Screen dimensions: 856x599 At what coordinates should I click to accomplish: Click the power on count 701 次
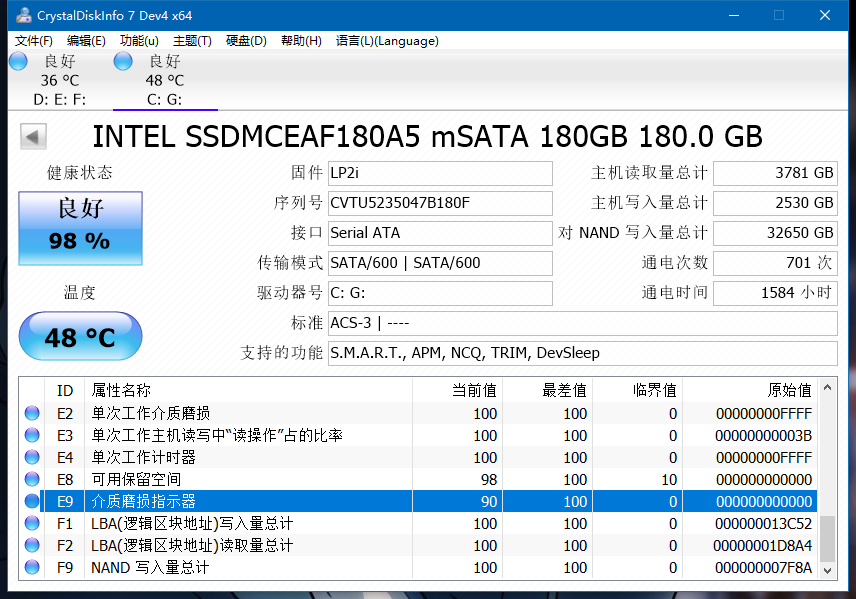775,263
